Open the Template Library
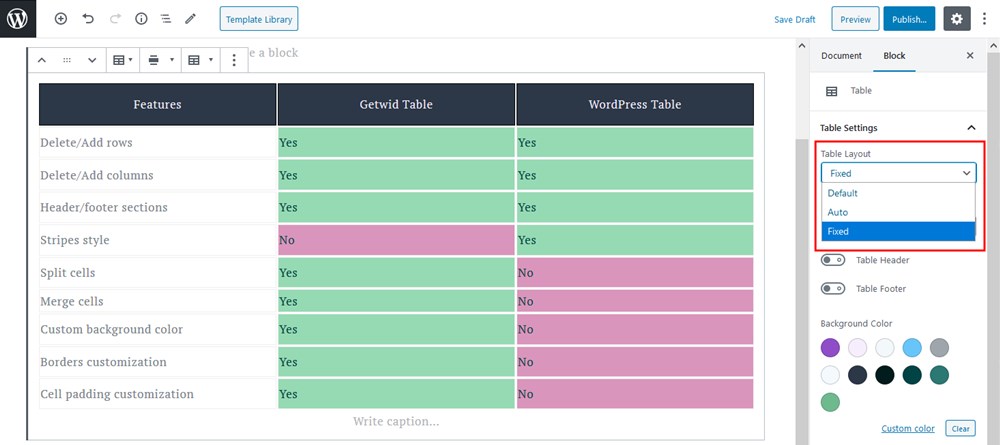The image size is (1000, 445). click(259, 19)
